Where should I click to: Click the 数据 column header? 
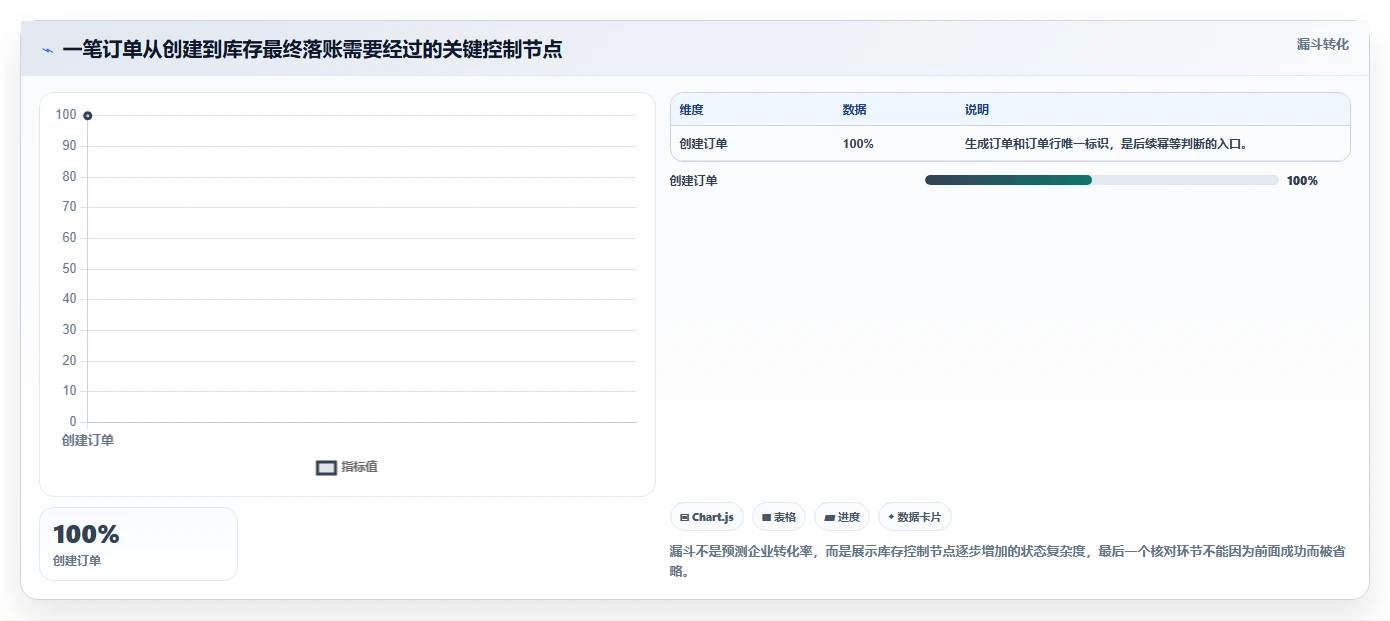(x=855, y=110)
